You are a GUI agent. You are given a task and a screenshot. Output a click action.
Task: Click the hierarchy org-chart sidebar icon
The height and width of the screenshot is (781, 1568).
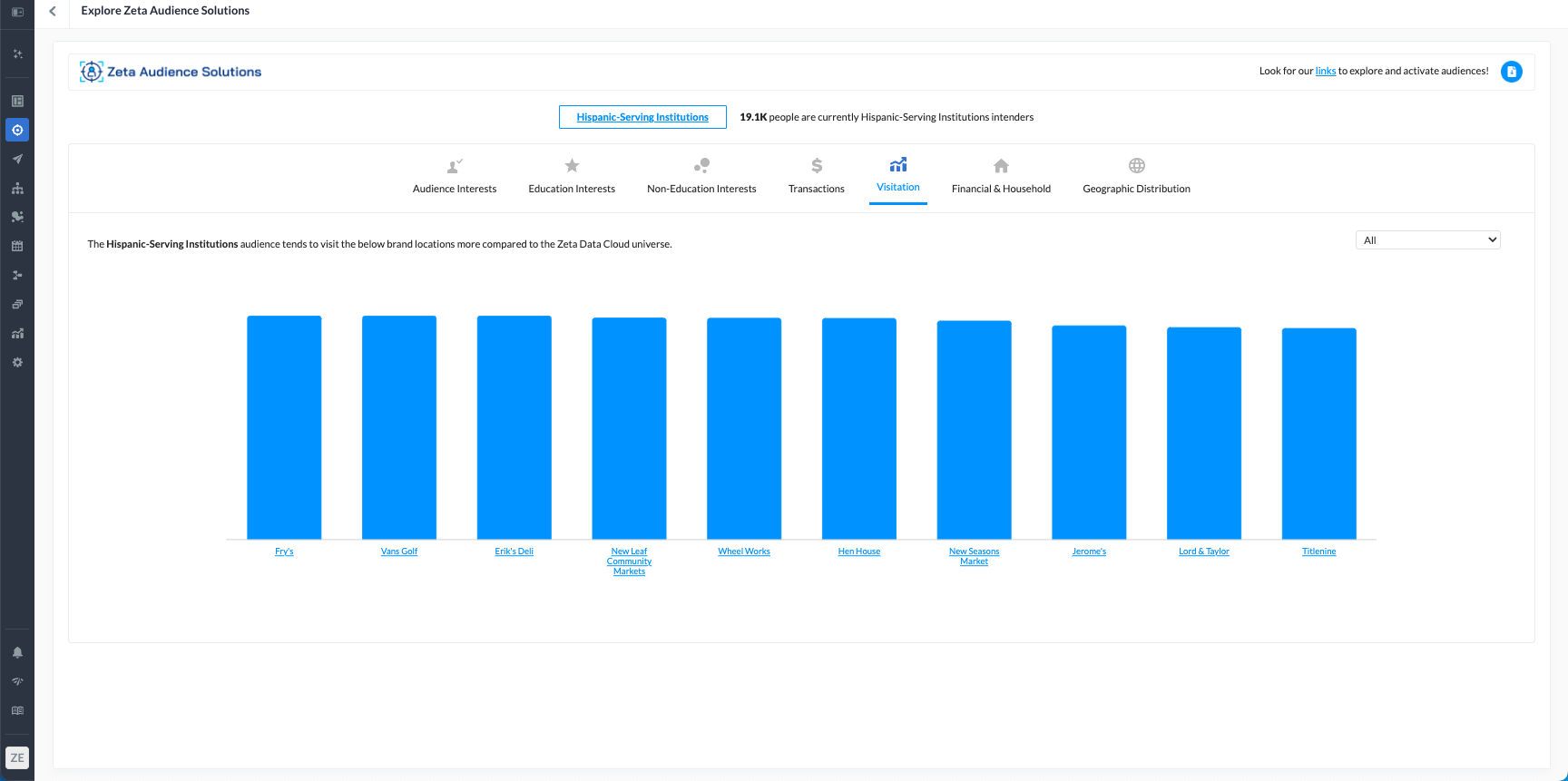click(17, 188)
